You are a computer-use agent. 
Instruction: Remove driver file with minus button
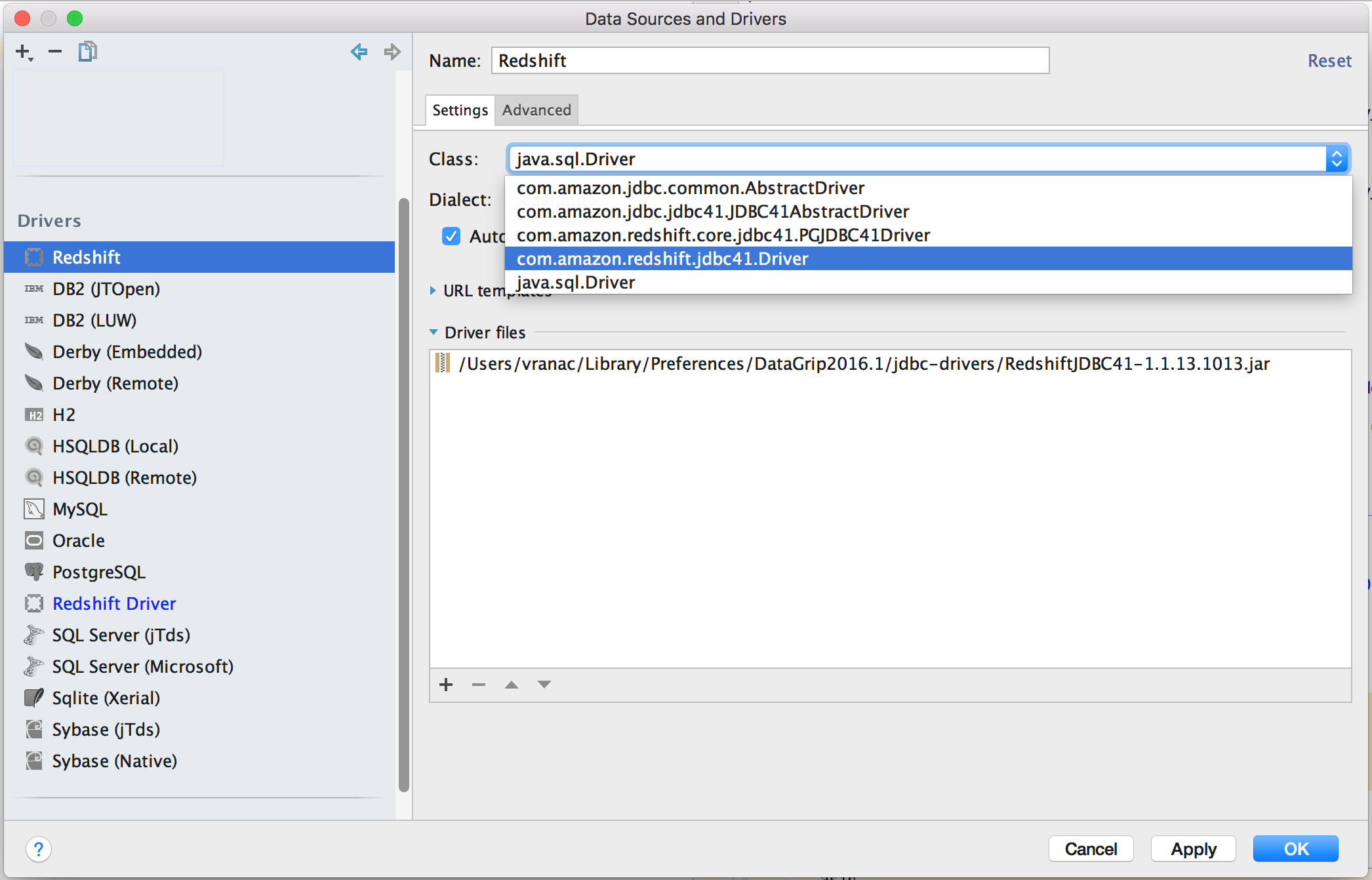tap(479, 685)
